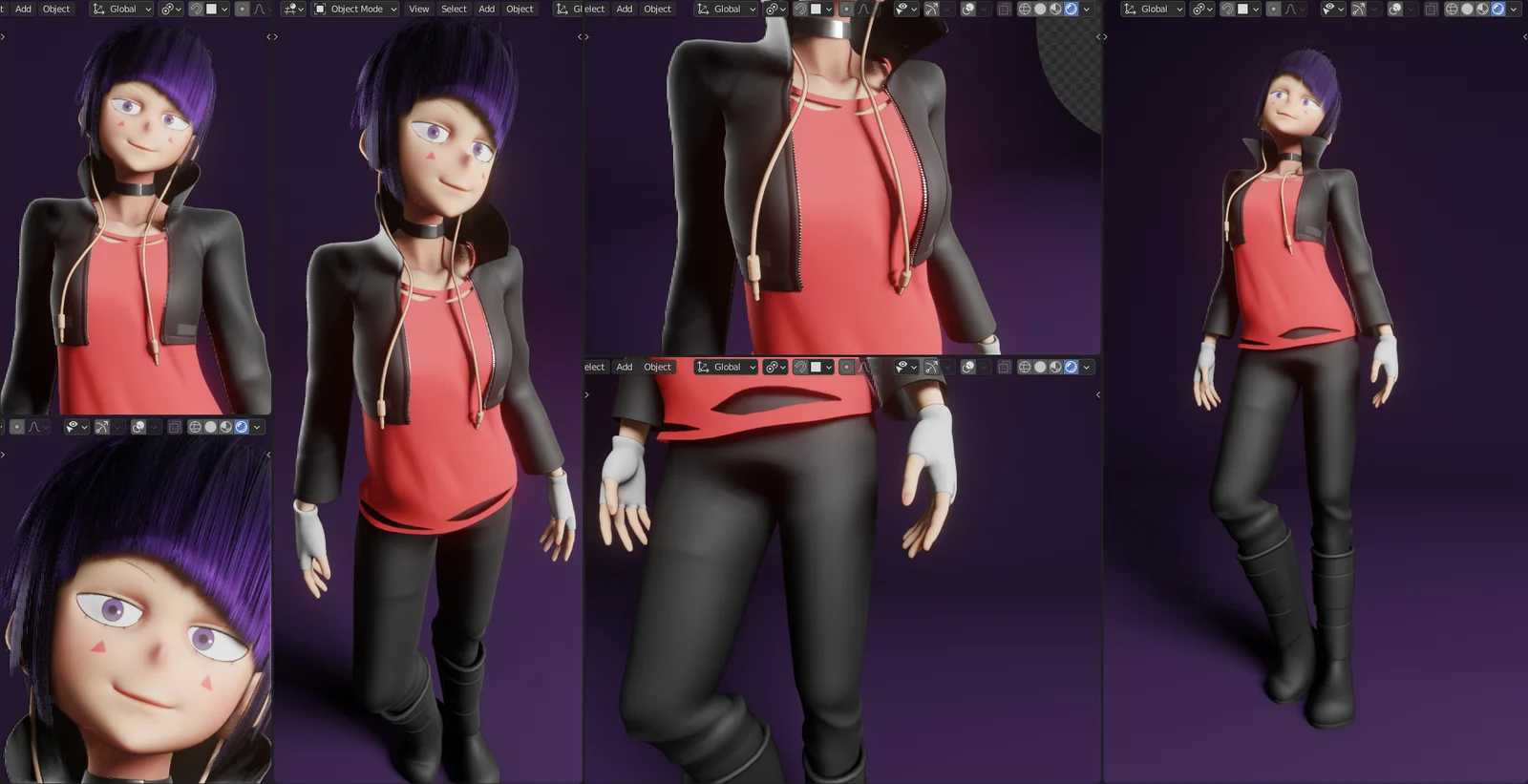Open pivot point menu in legs viewport

[x=775, y=367]
